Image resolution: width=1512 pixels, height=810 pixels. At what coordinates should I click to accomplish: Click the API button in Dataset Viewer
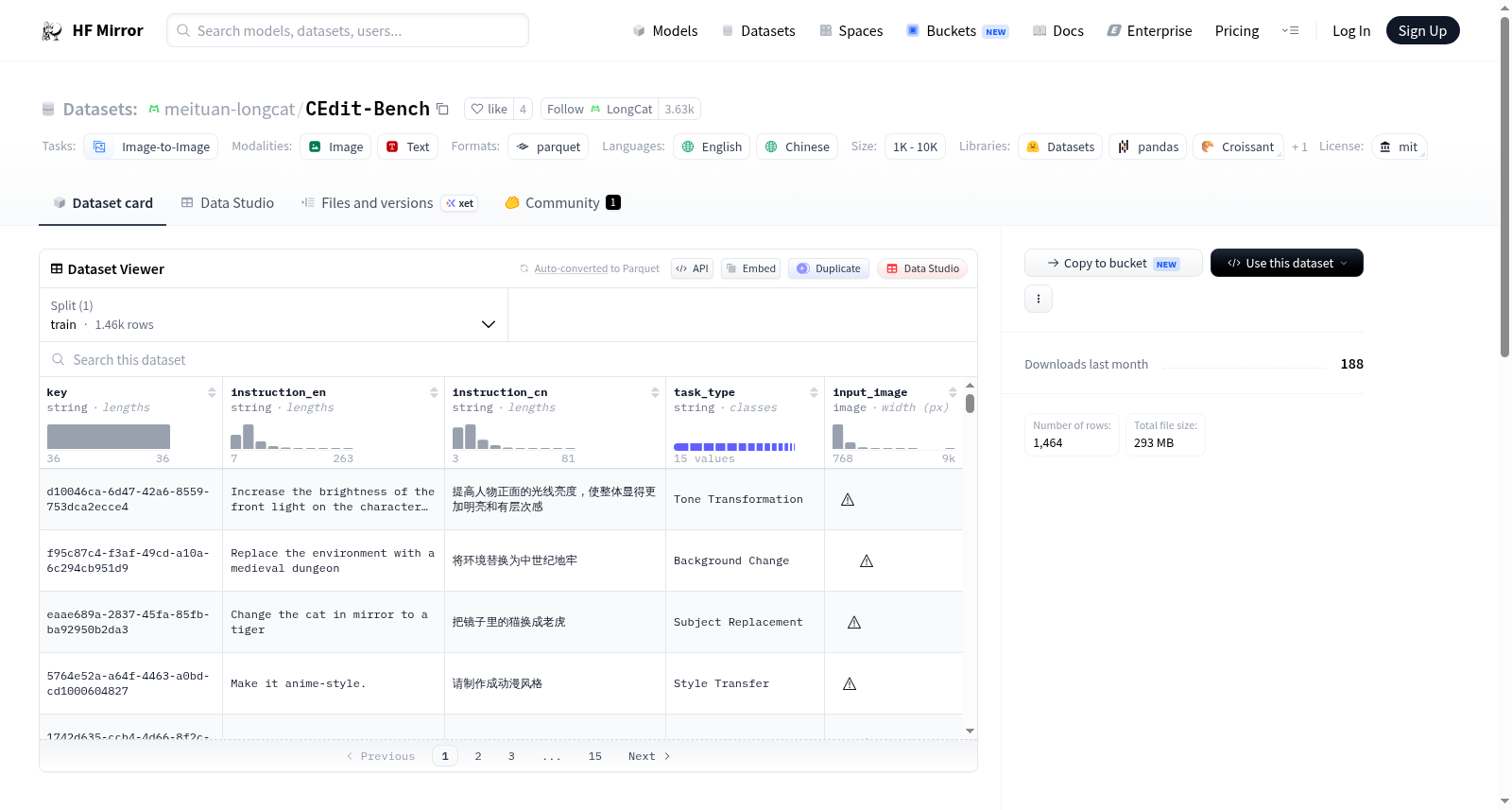click(692, 268)
